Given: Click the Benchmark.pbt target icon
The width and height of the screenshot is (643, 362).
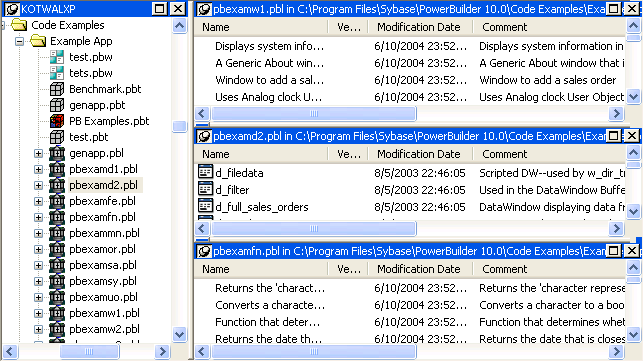Looking at the screenshot, I should (x=57, y=89).
